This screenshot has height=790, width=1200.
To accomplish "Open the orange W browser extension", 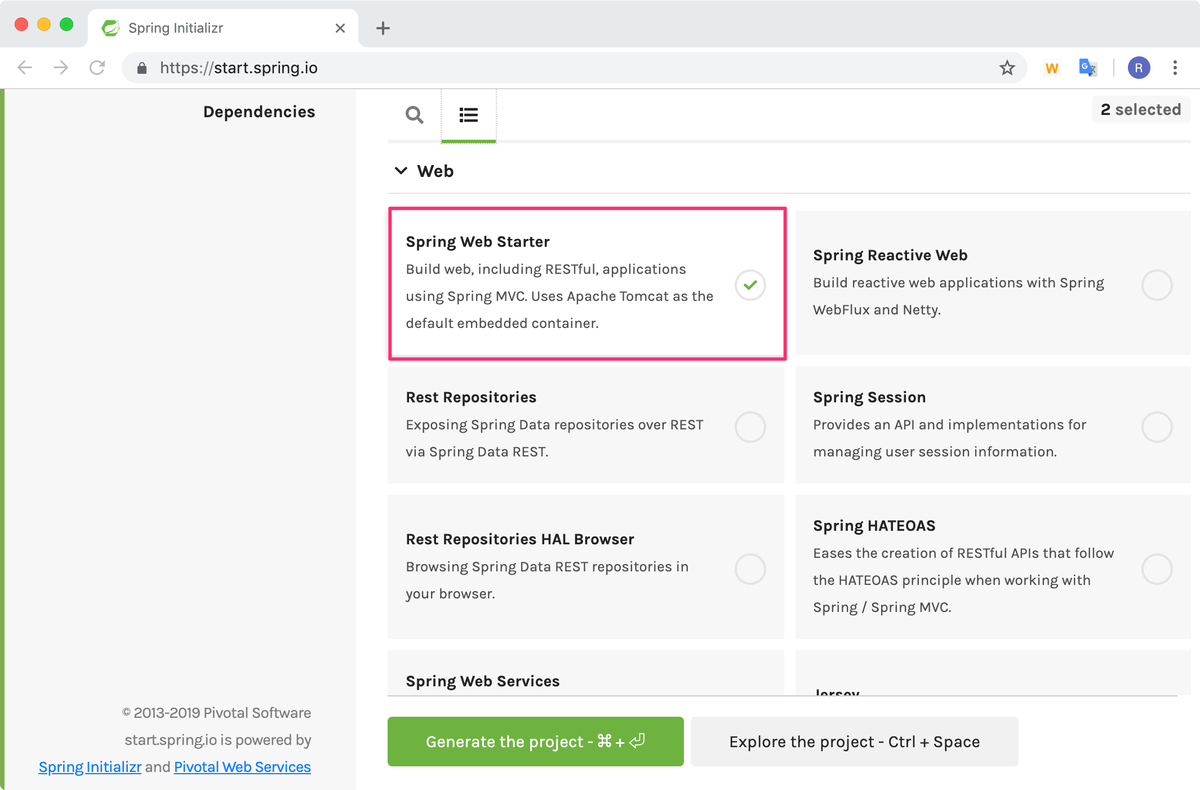I will click(x=1051, y=68).
